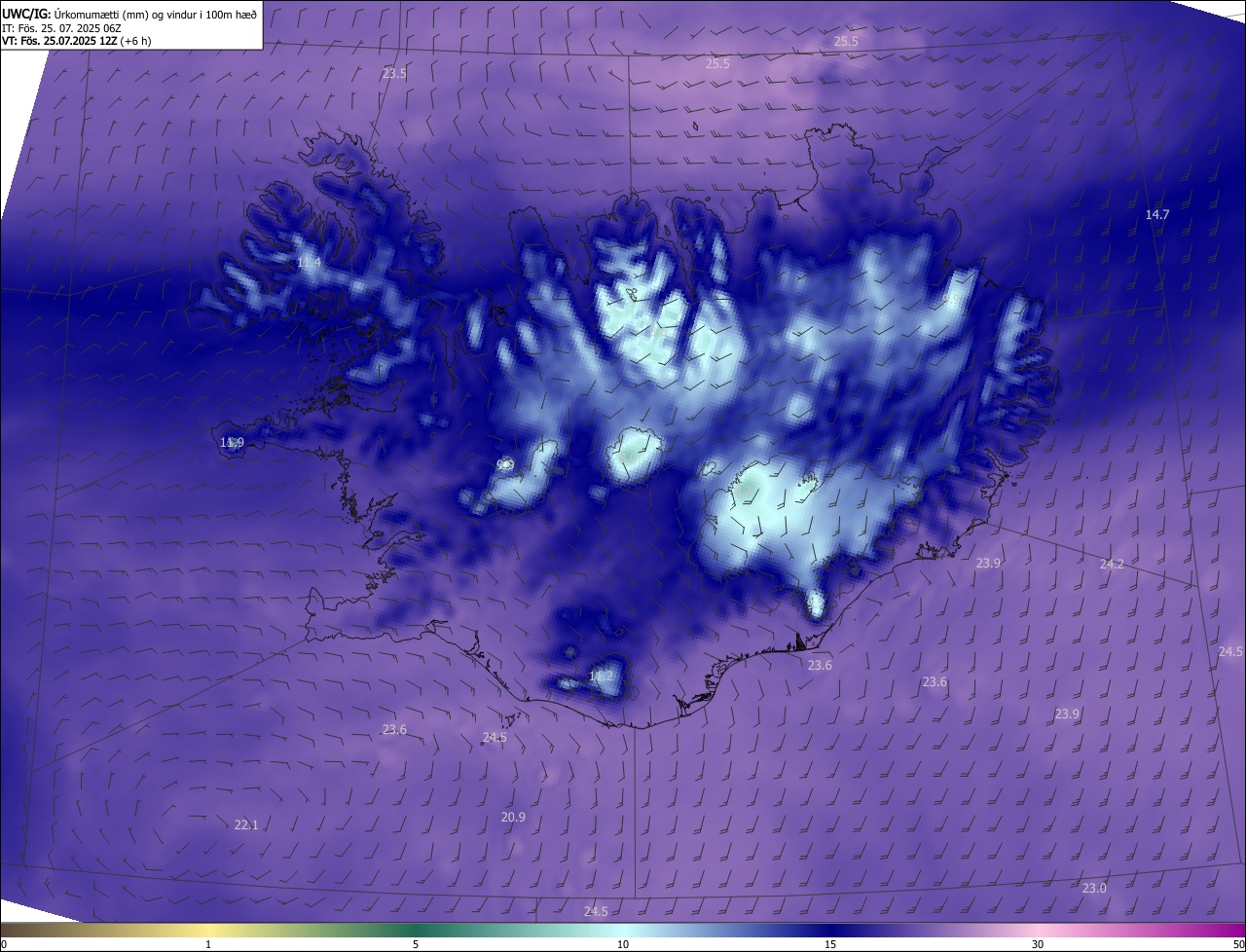Screen dimensions: 1246x952
Task: Click the 5 label on the color scale
Action: (416, 944)
